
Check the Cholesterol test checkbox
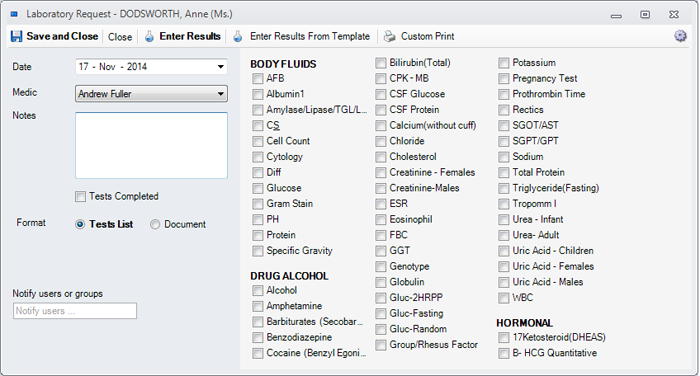tap(380, 157)
